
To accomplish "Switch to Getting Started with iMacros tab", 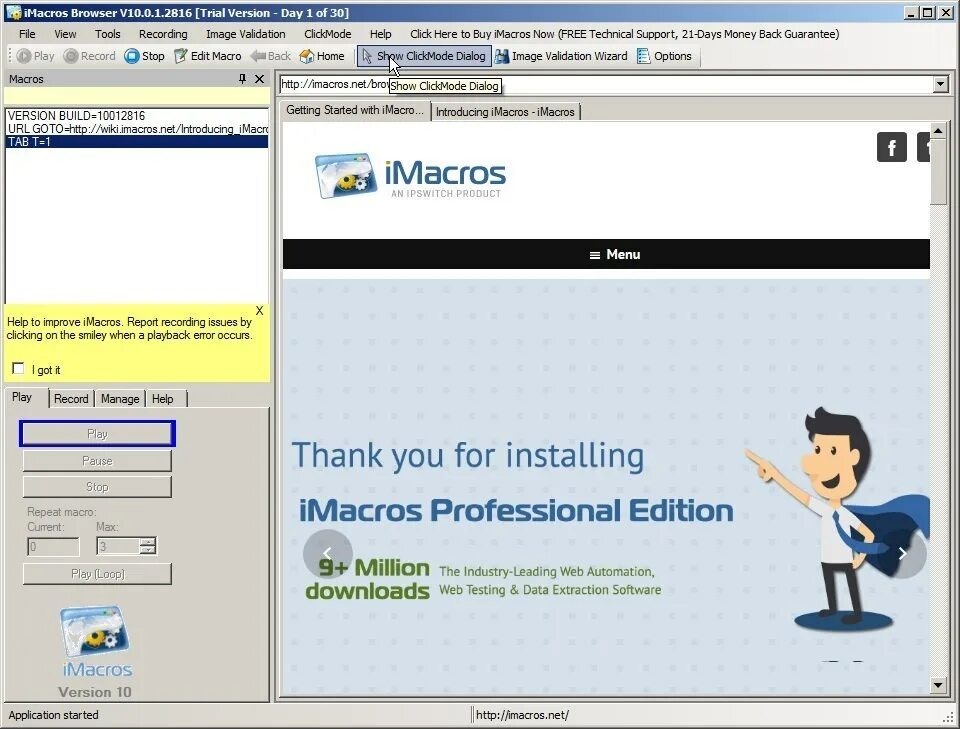I will click(354, 110).
